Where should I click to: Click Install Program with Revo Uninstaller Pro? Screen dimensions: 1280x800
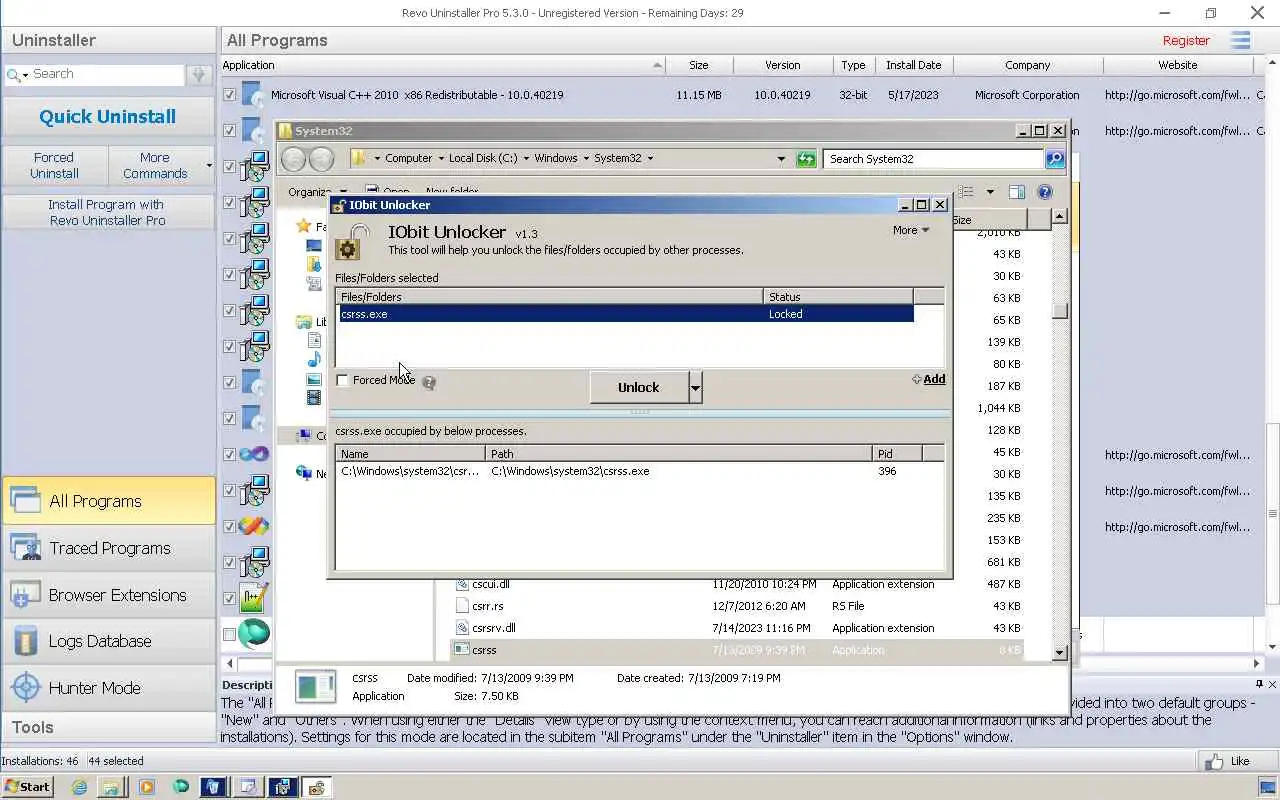pyautogui.click(x=108, y=212)
